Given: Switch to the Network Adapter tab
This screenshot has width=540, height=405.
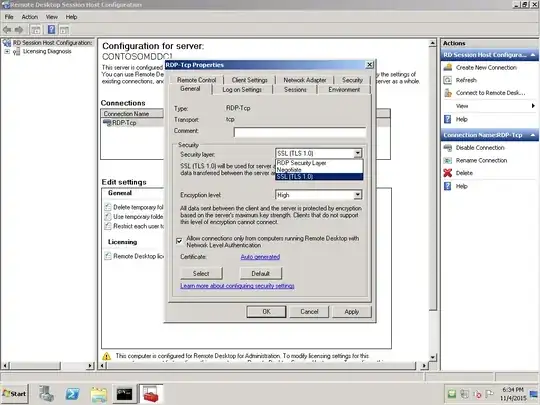Looking at the screenshot, I should tap(305, 80).
